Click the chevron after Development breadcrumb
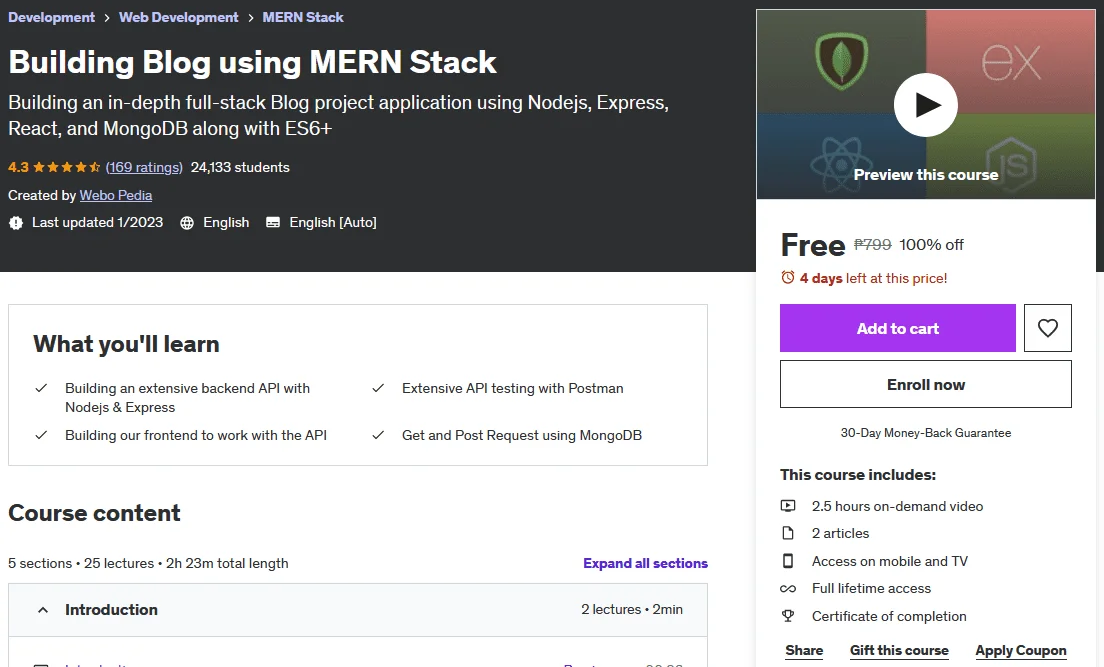Screen dimensions: 1104x667 click(x=107, y=18)
